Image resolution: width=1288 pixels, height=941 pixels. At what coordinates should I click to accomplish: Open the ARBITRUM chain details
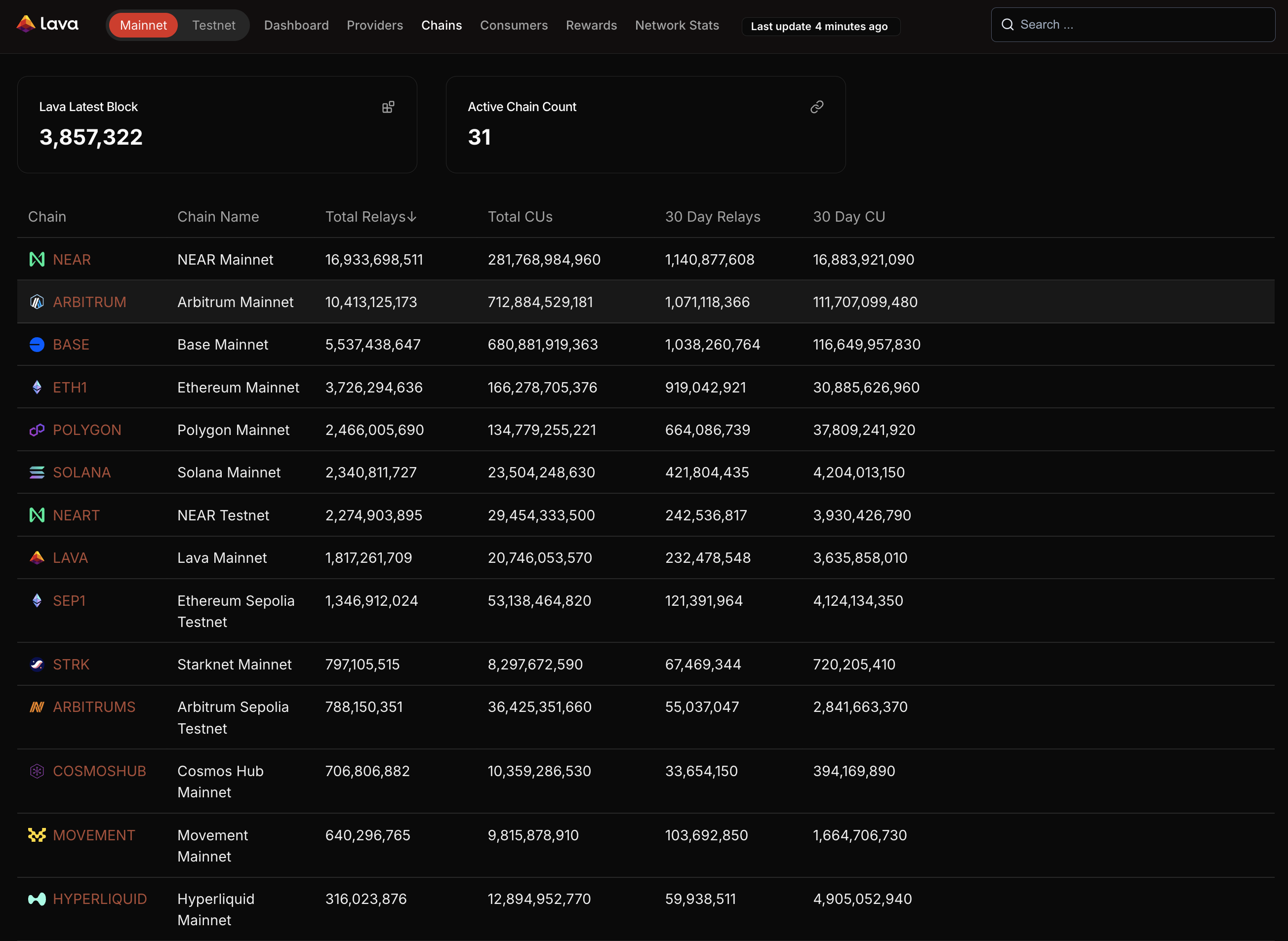click(x=89, y=302)
